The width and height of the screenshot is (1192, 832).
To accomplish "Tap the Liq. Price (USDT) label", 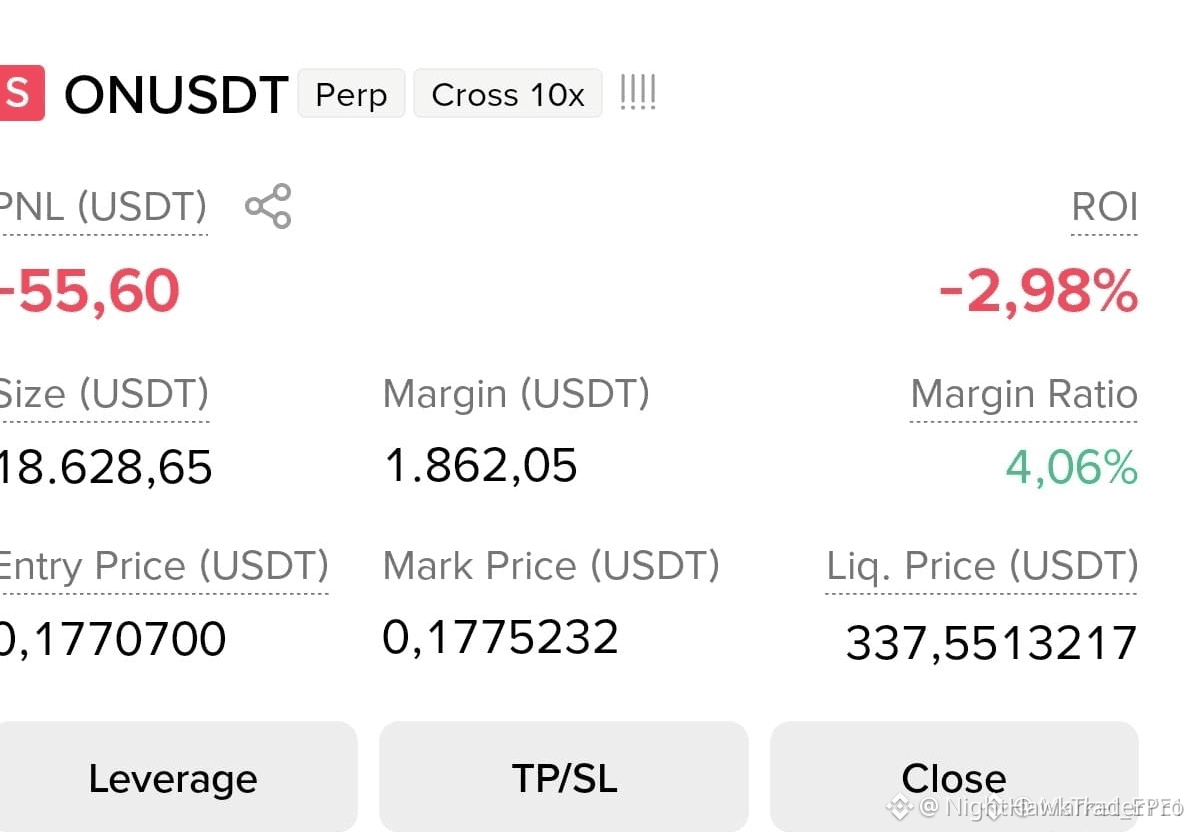I will pos(981,566).
